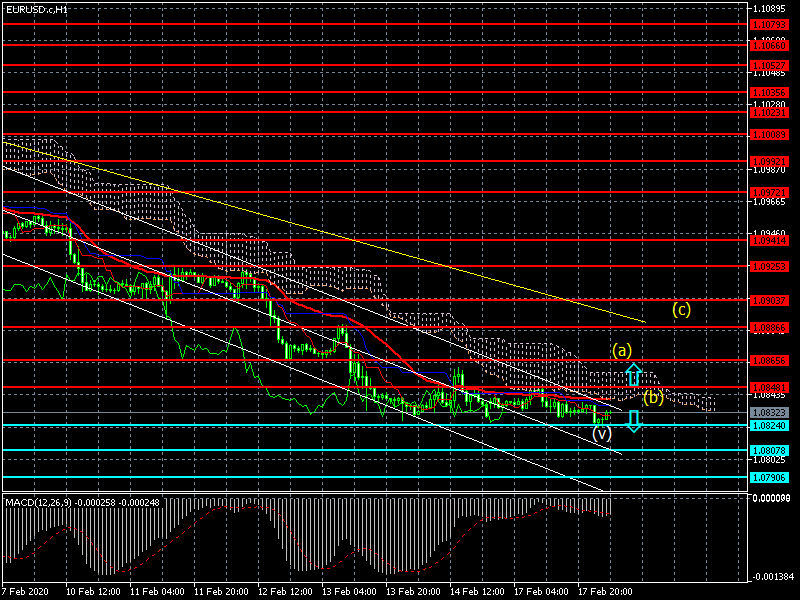The image size is (800, 600).
Task: Click the EURUSD.c,H1 chart title
Action: 37,9
